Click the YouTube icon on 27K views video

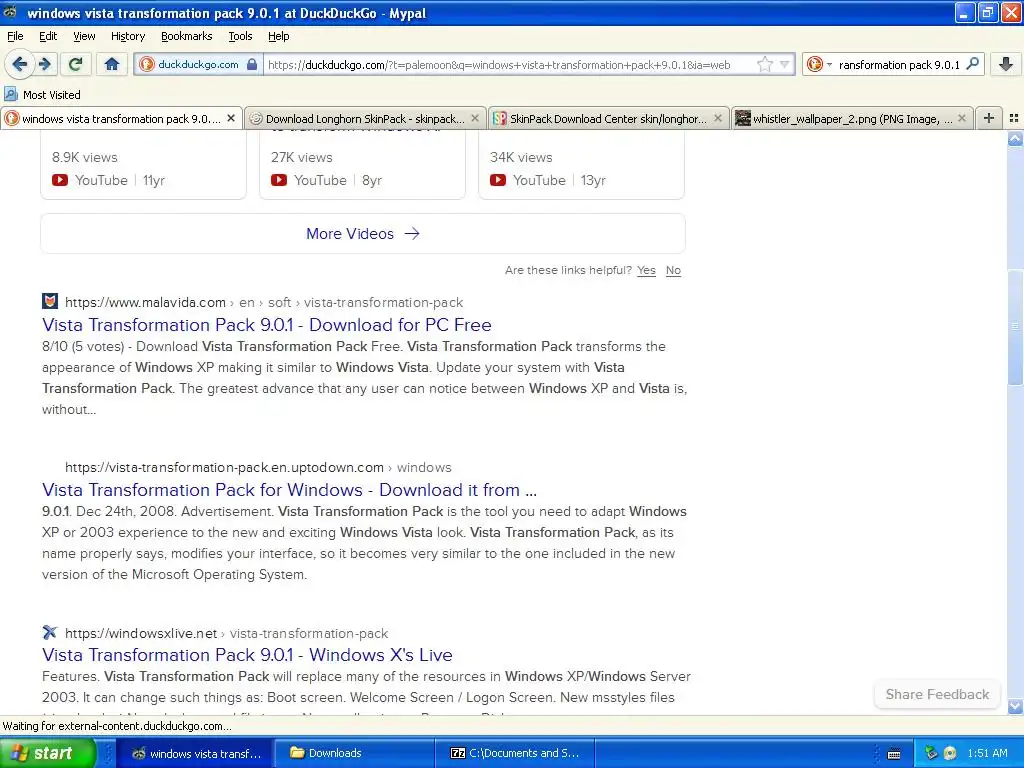pos(279,180)
